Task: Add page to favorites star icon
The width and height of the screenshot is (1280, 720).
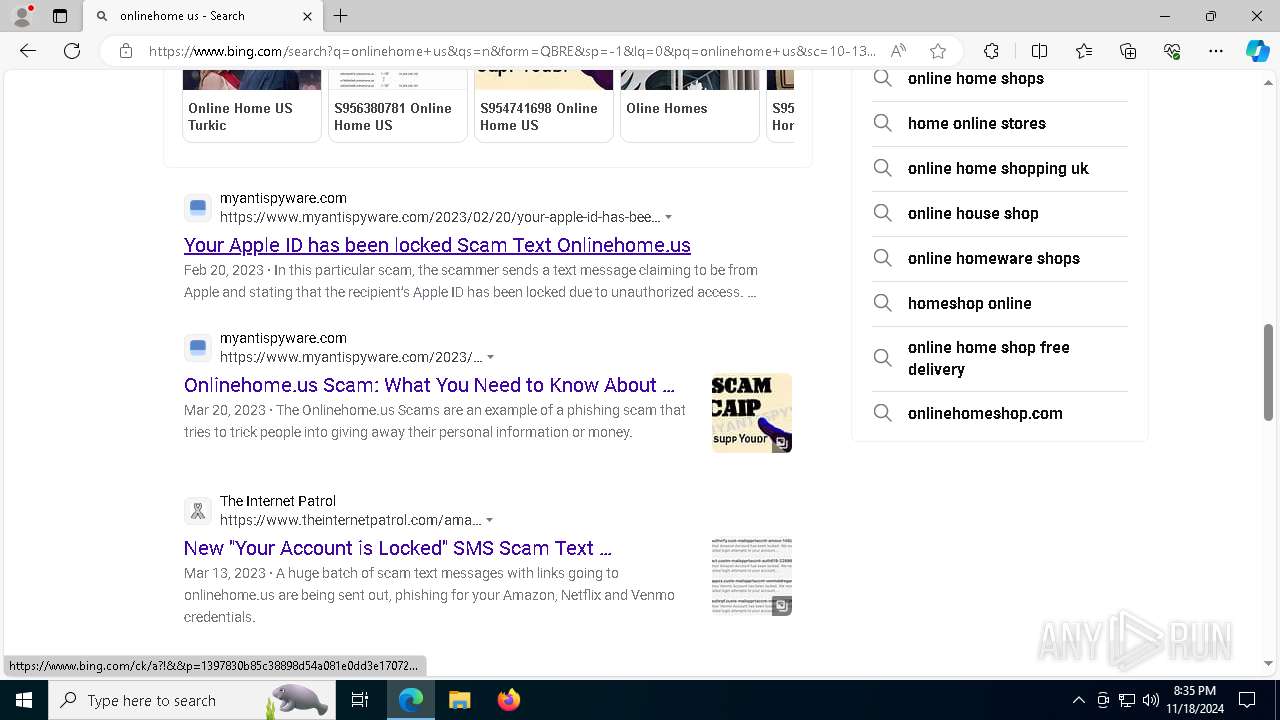Action: tap(937, 51)
